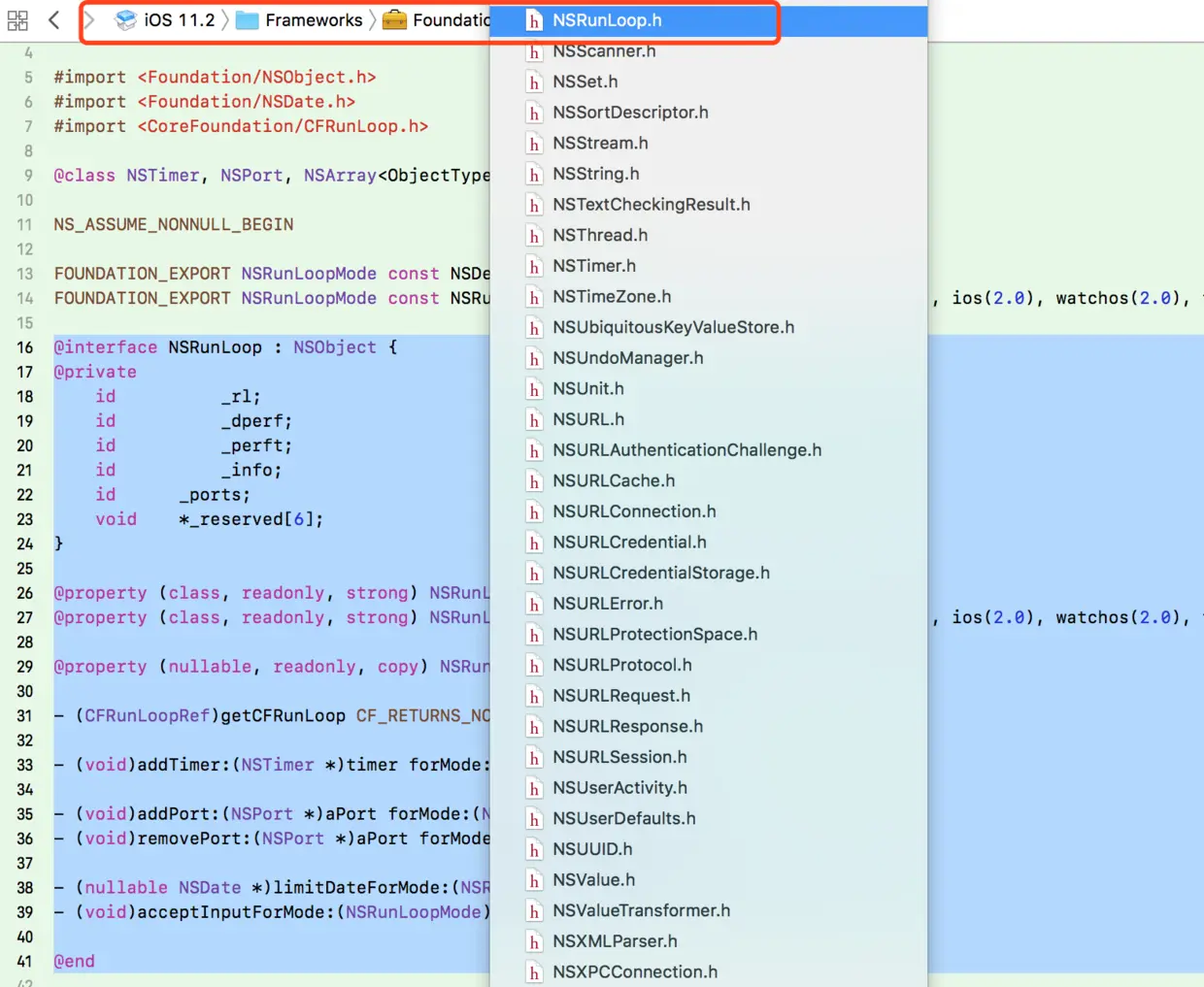Select NSRunLoop.h in the file list
The height and width of the screenshot is (987, 1204).
point(709,20)
